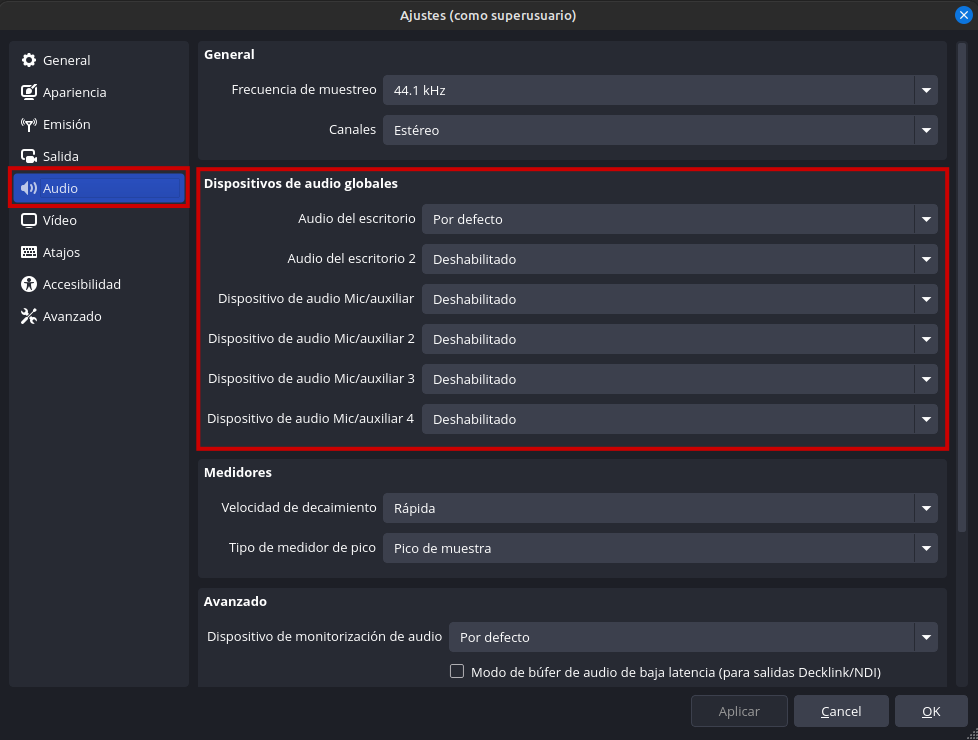Screen dimensions: 978x740
Task: Click the Salida output icon
Action: coord(29,156)
